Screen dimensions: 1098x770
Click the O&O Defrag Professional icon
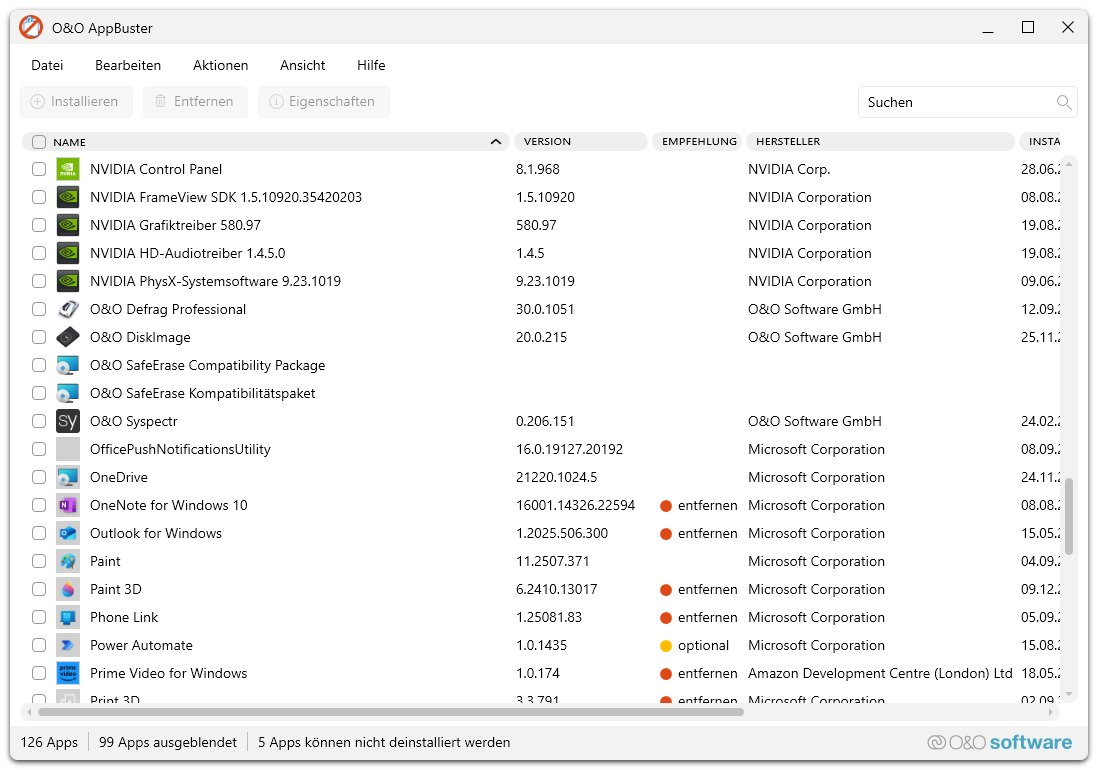click(68, 309)
